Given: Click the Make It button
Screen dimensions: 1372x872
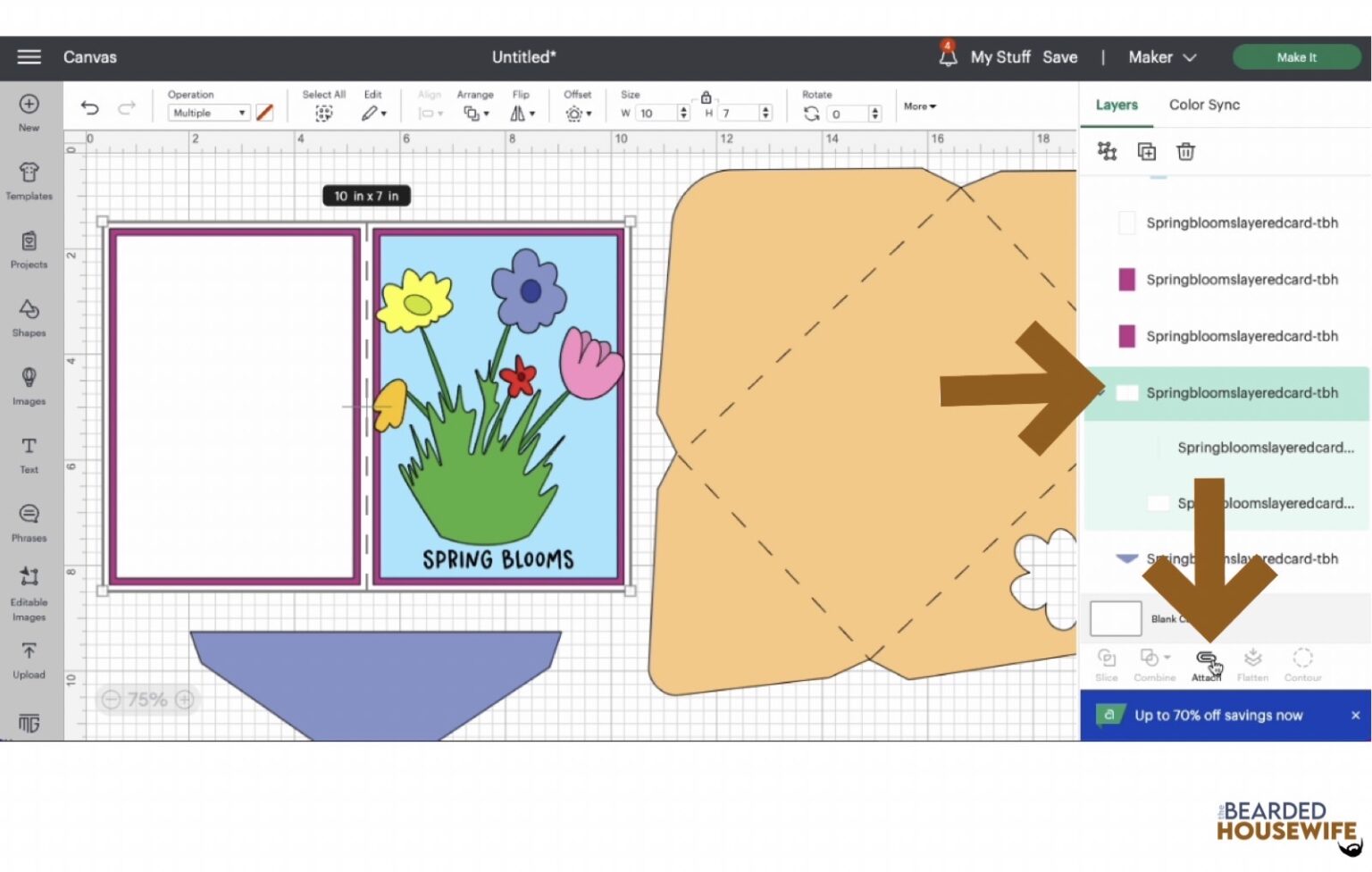Looking at the screenshot, I should coord(1296,57).
